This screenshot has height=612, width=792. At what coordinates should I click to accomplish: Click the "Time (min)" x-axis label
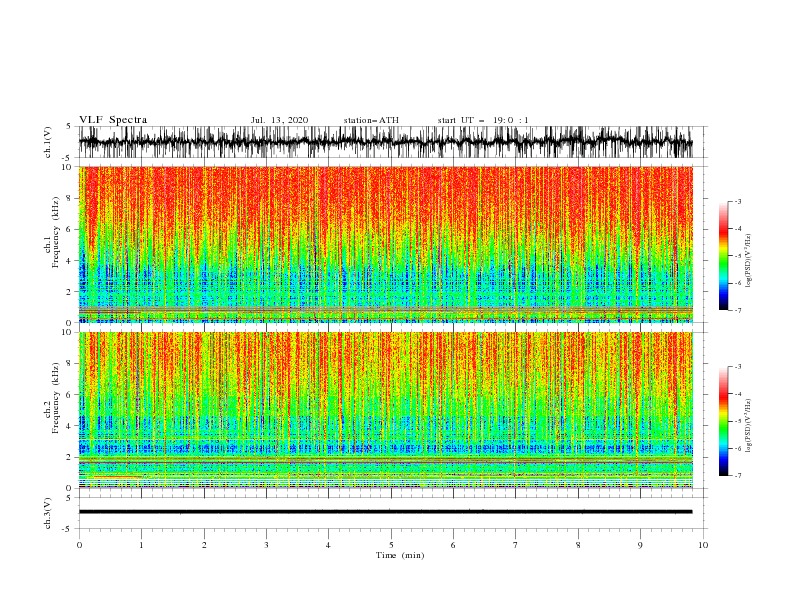[x=400, y=555]
